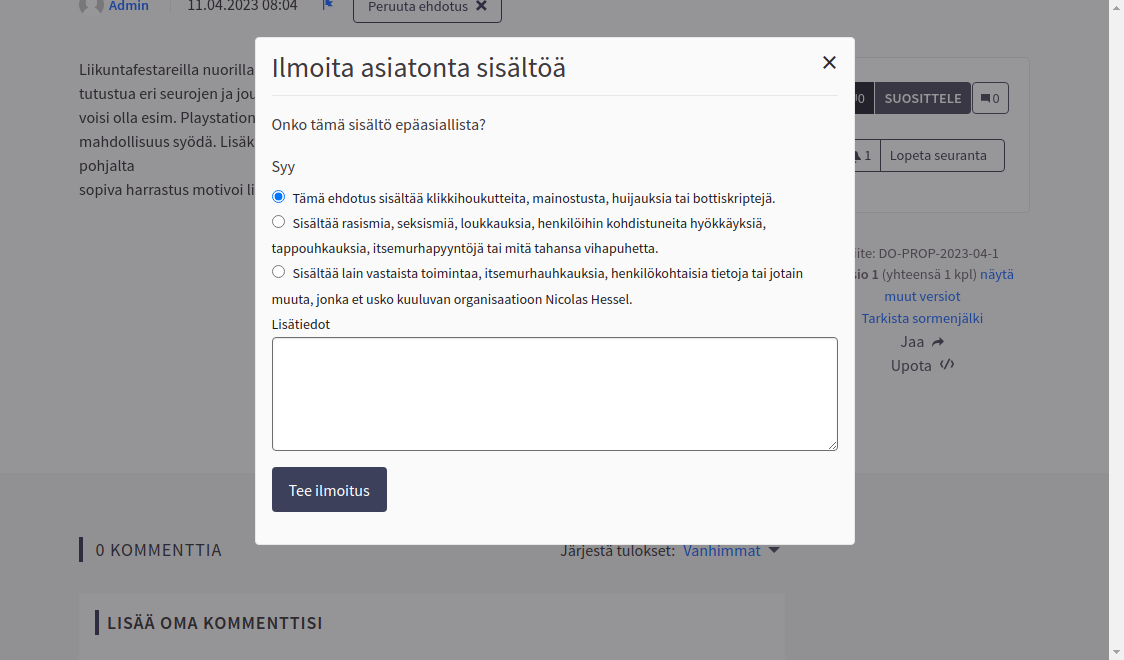This screenshot has width=1124, height=660.
Task: Click the scrollbar down arrow
Action: (x=1115, y=651)
